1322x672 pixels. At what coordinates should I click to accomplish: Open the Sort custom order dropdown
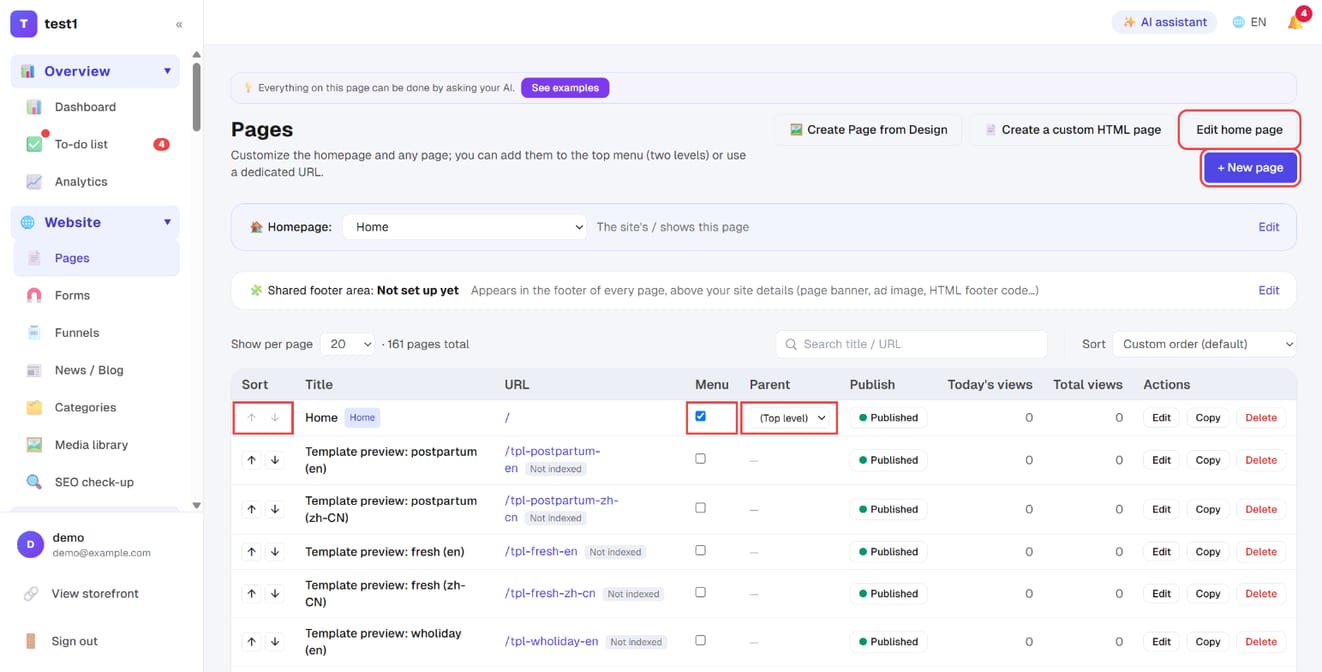[x=1204, y=344]
